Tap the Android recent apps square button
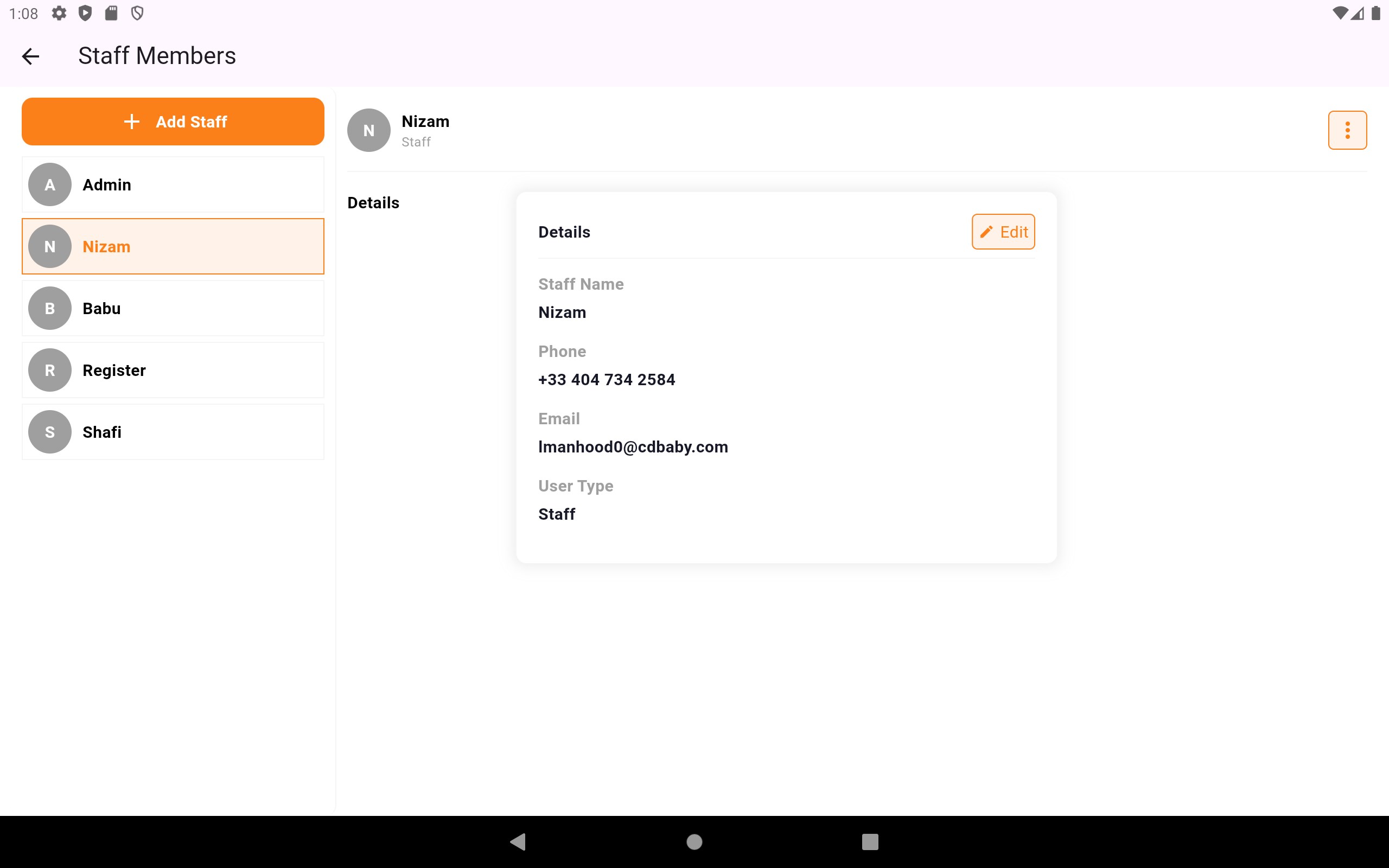Screen dimensions: 1389x868 pos(870,841)
